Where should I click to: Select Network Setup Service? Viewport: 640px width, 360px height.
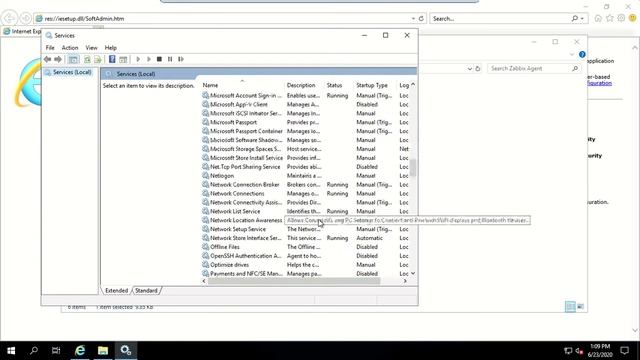coord(305,229)
